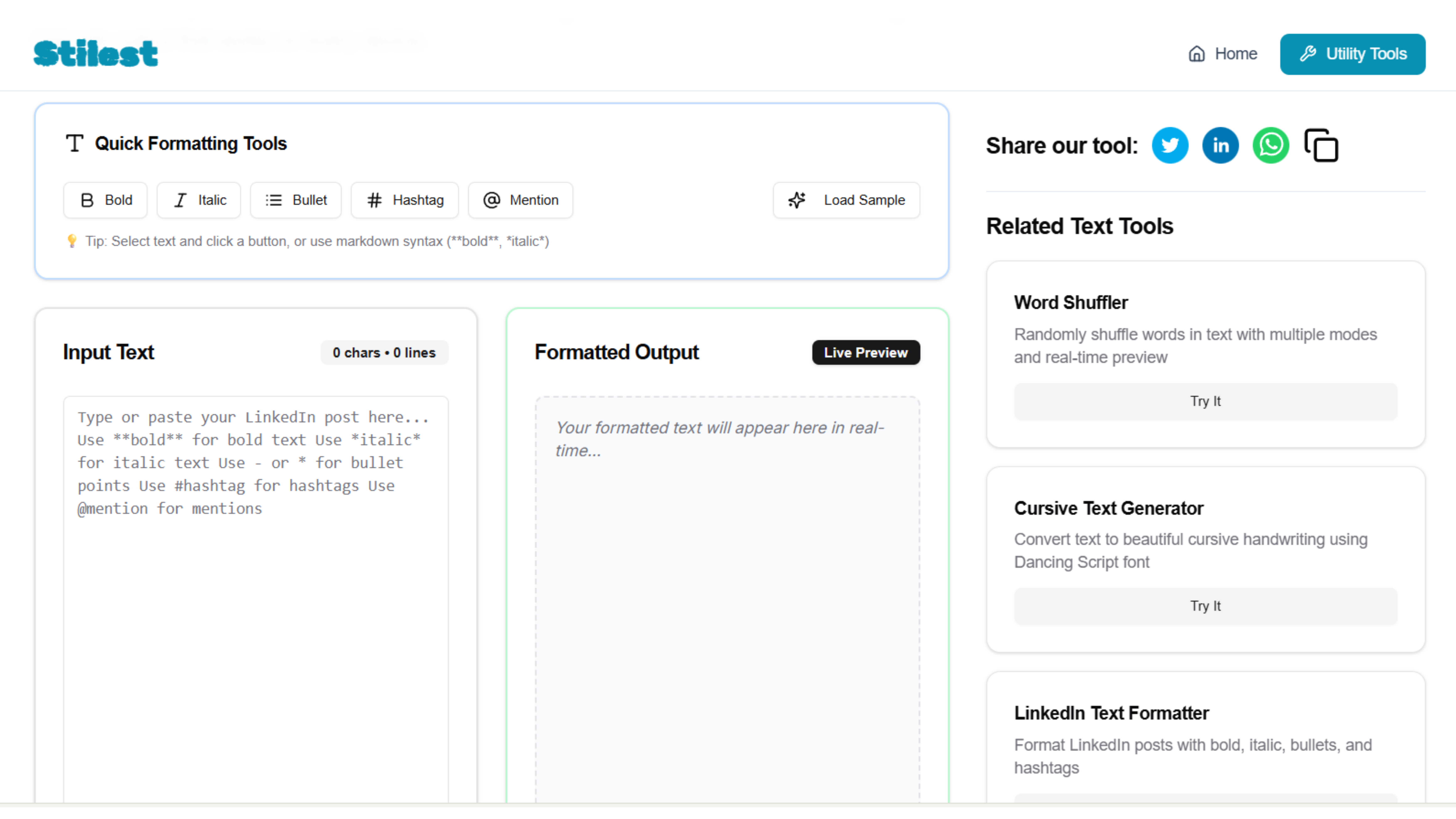
Task: Open LinkedIn Text Formatter card title
Action: coord(1111,713)
